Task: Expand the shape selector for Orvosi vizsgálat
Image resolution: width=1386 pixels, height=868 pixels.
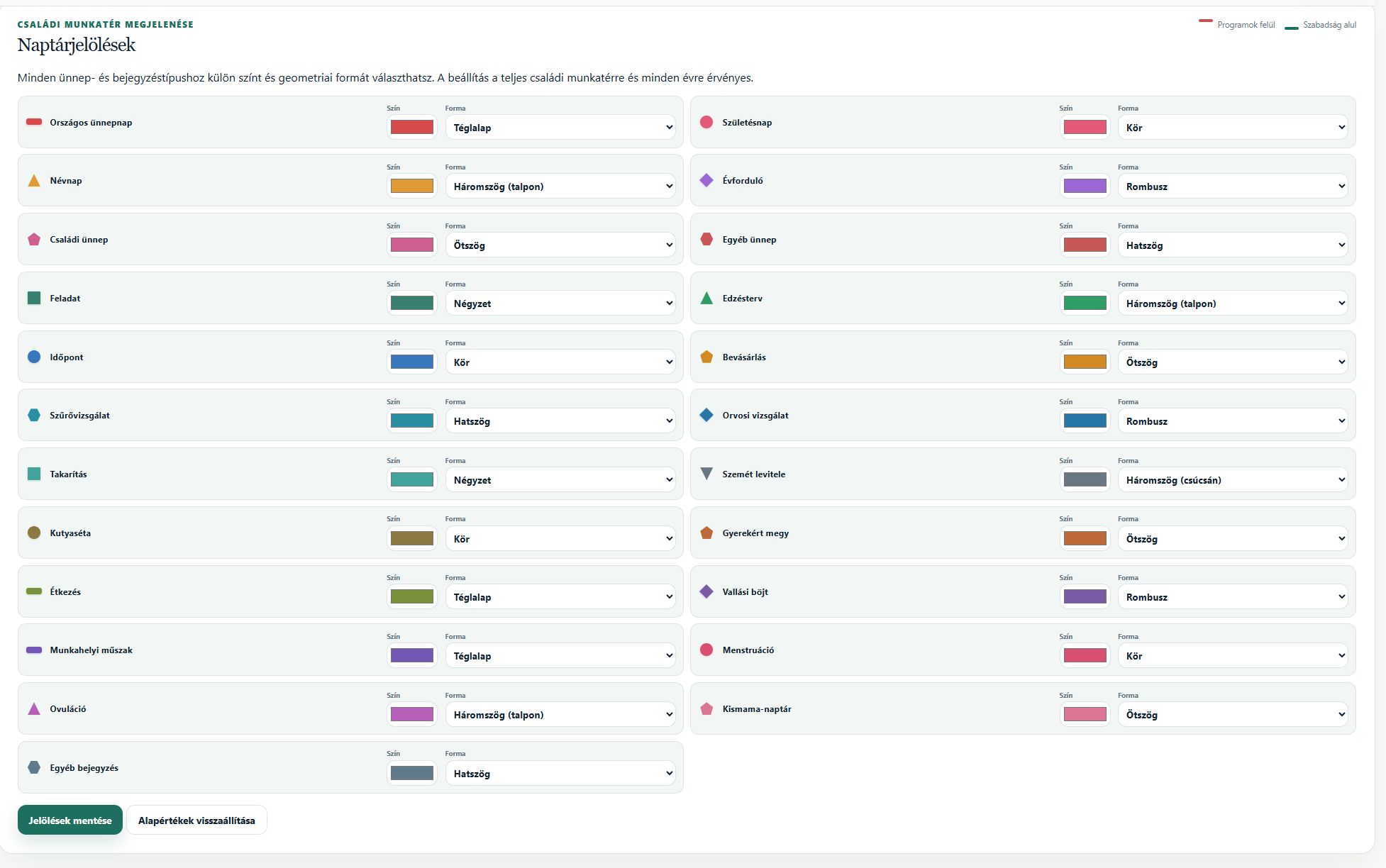Action: click(x=1233, y=421)
